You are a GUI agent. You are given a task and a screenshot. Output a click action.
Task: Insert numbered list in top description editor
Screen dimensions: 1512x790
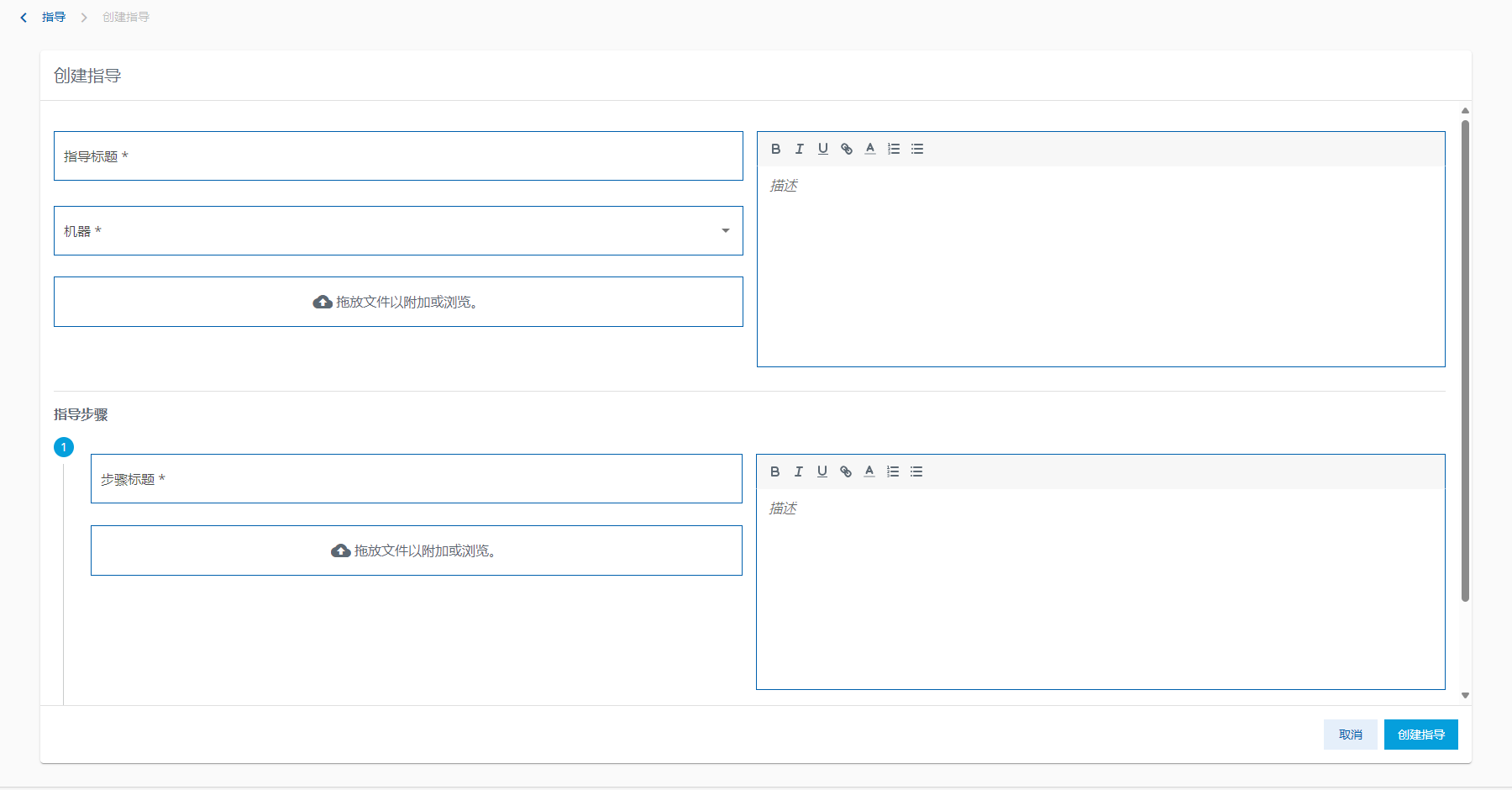(x=894, y=149)
